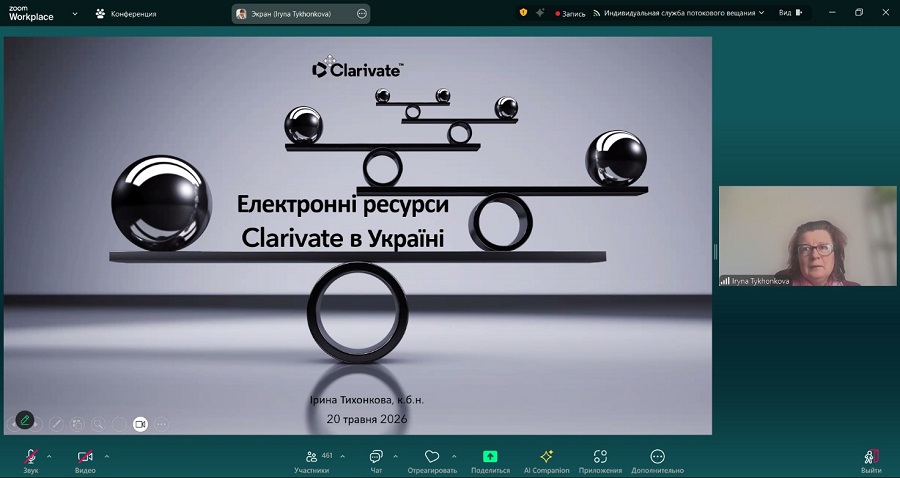The height and width of the screenshot is (478, 900).
Task: Unmute the microphone via Звук button
Action: [31, 461]
